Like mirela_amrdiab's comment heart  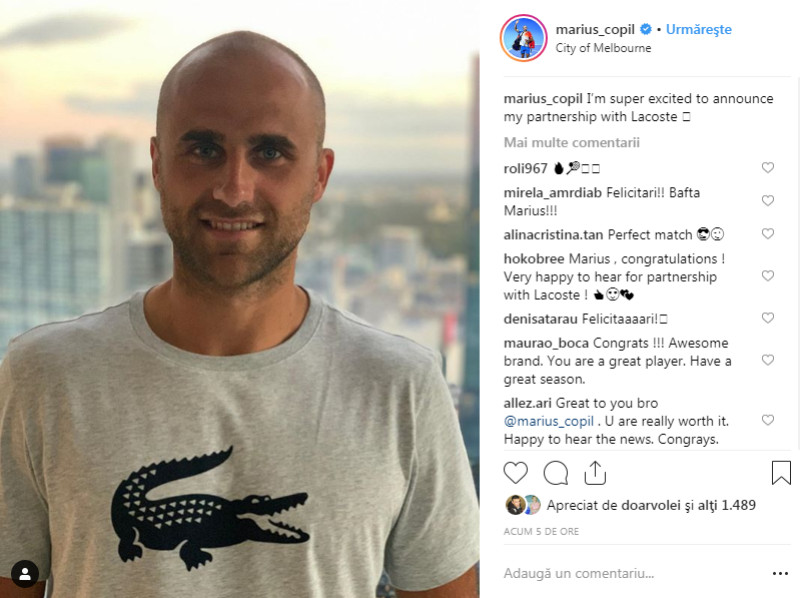coord(768,201)
